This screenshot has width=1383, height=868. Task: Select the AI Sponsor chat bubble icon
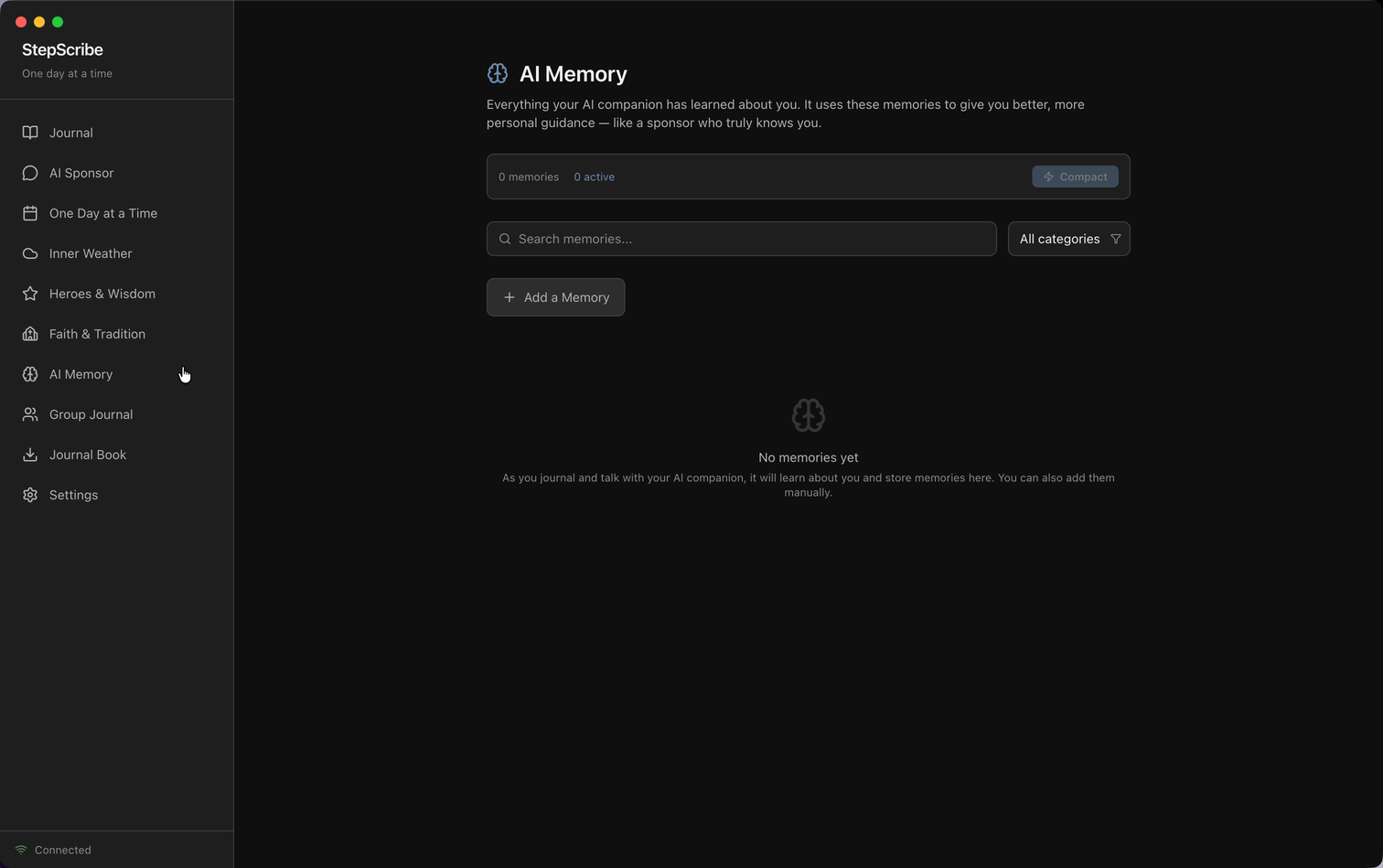coord(30,173)
